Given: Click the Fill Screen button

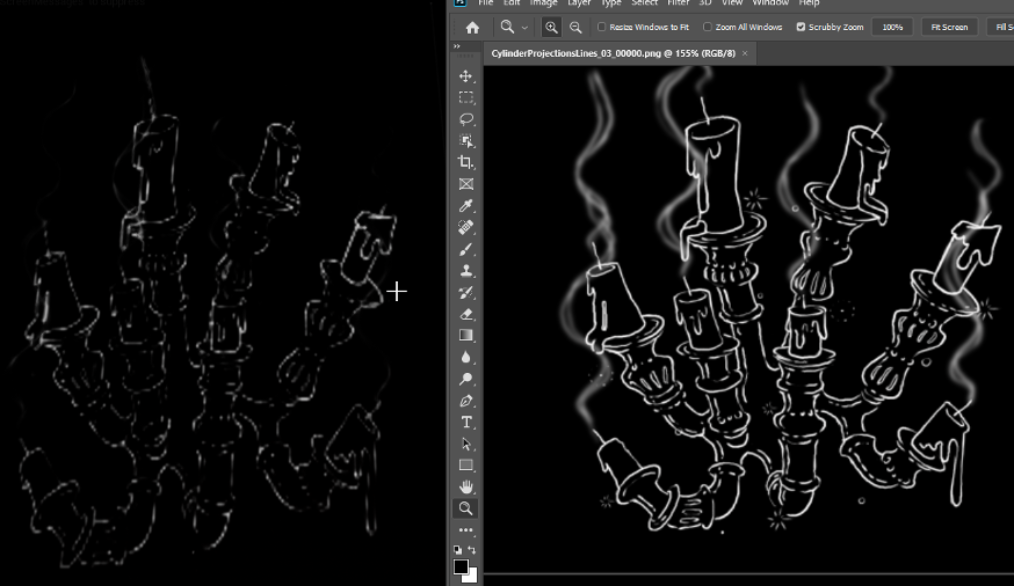Looking at the screenshot, I should point(1002,27).
